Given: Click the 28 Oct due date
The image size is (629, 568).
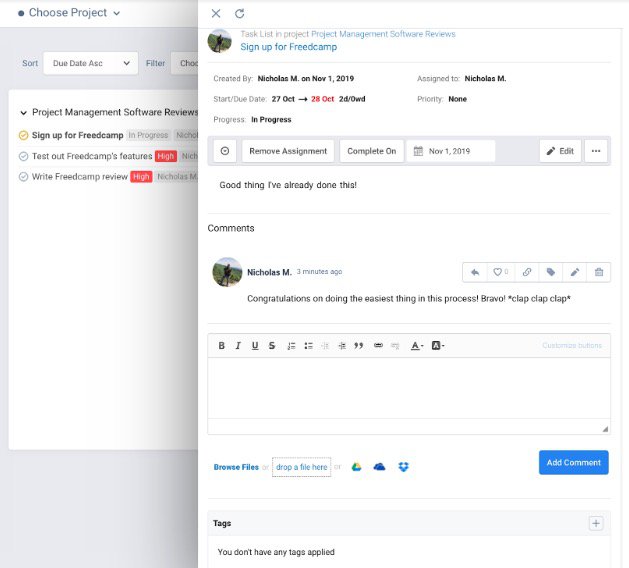Looking at the screenshot, I should [323, 99].
